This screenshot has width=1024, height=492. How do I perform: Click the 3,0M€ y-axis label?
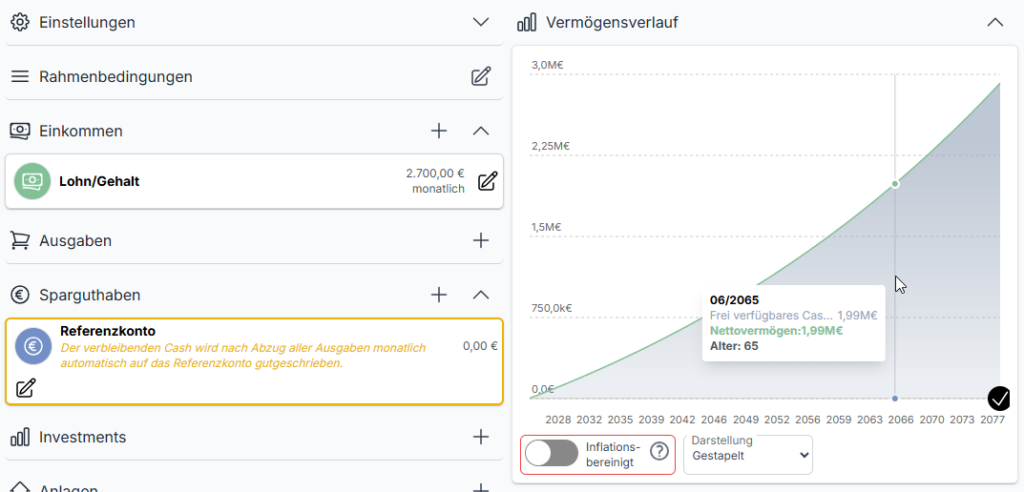548,65
